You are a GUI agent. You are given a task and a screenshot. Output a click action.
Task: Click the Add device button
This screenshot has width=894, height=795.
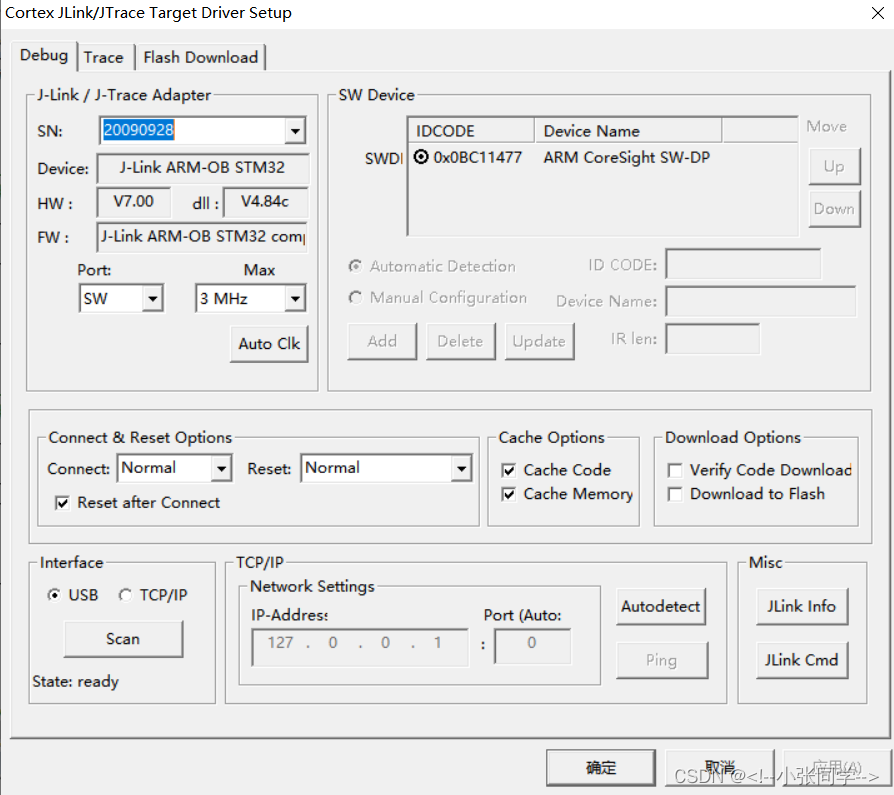[382, 342]
